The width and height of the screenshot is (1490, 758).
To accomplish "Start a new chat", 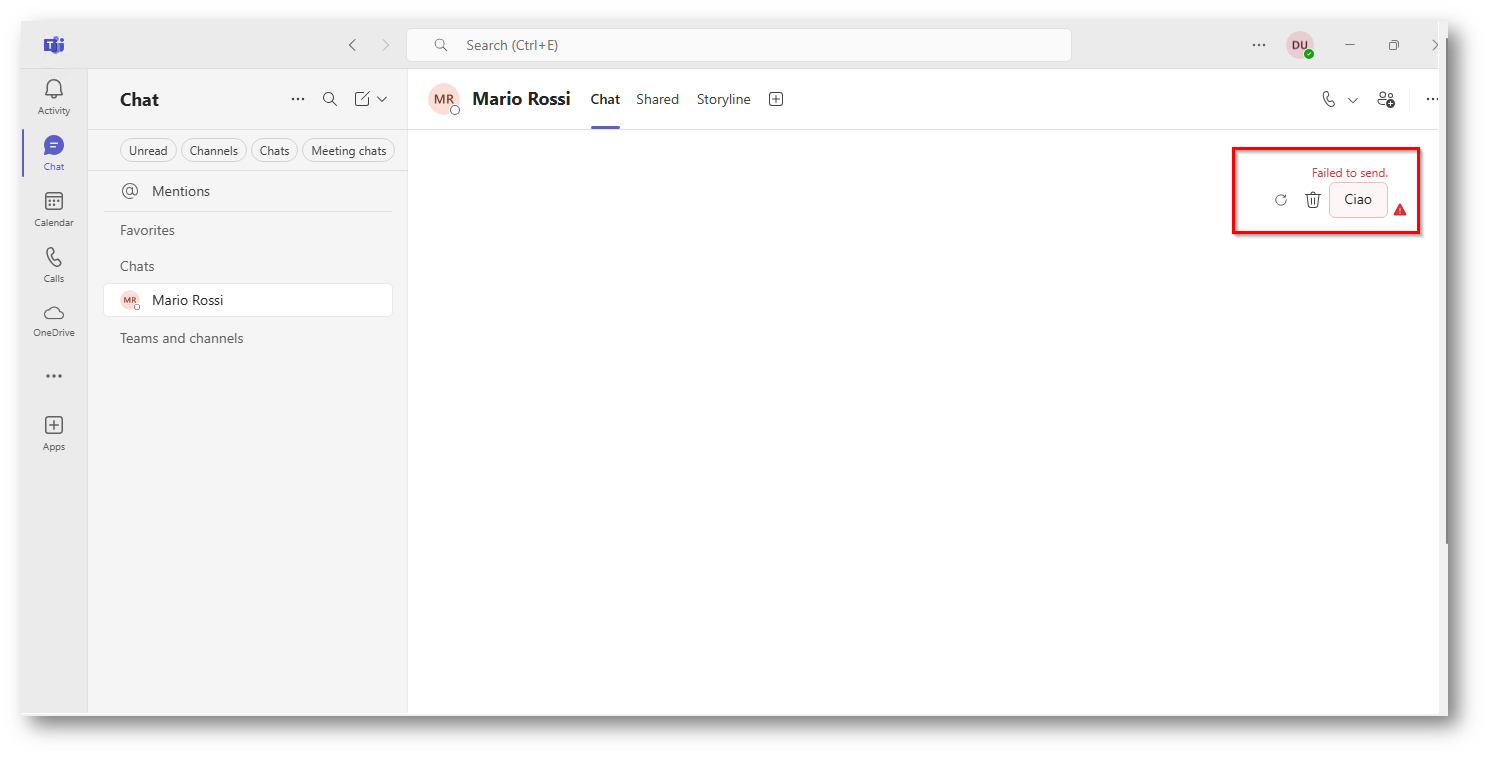I will pyautogui.click(x=362, y=99).
